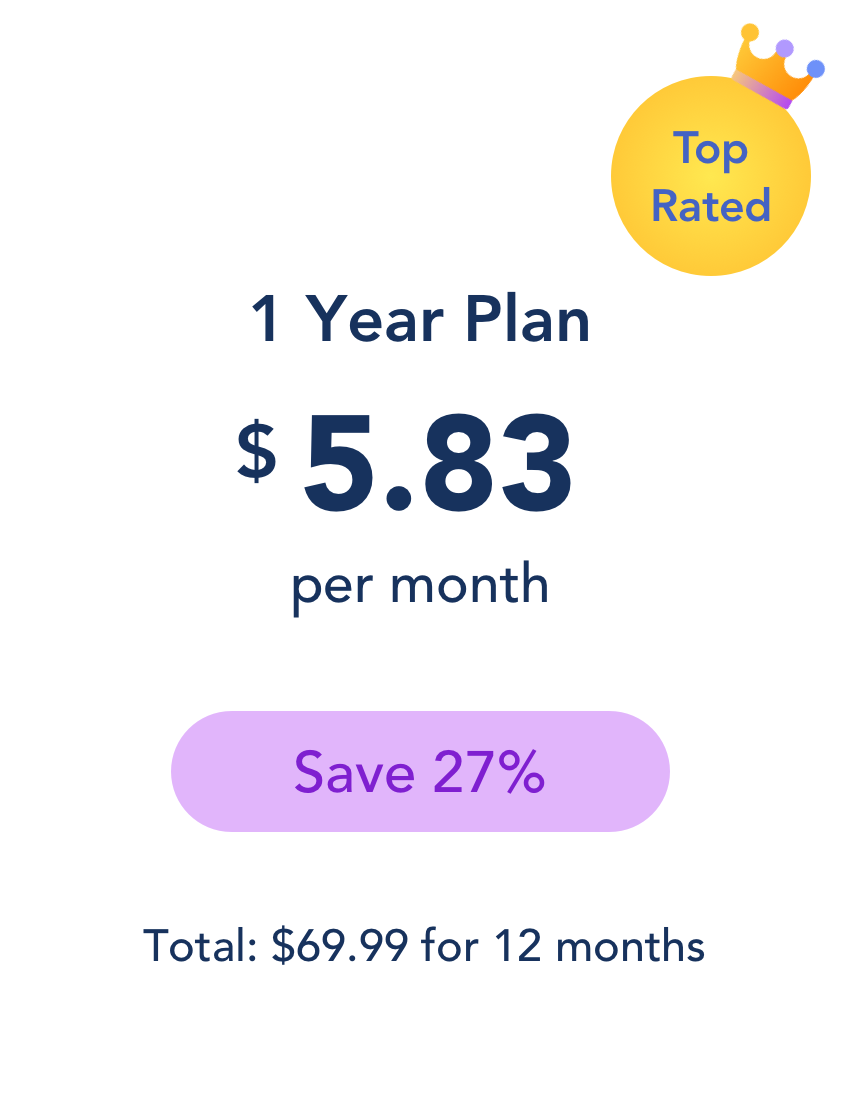Viewport: 850px width, 1100px height.
Task: Click the 27% figure in the pill
Action: (x=489, y=772)
